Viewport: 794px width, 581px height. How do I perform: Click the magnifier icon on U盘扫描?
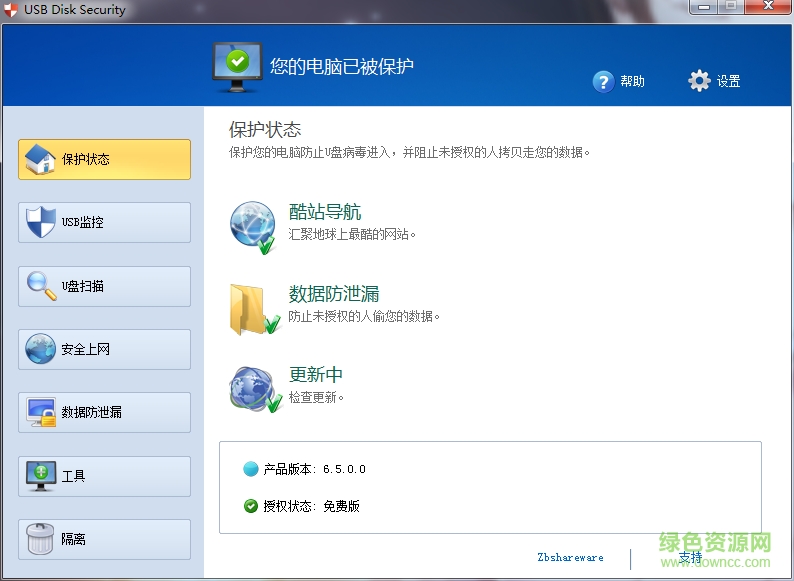(42, 286)
